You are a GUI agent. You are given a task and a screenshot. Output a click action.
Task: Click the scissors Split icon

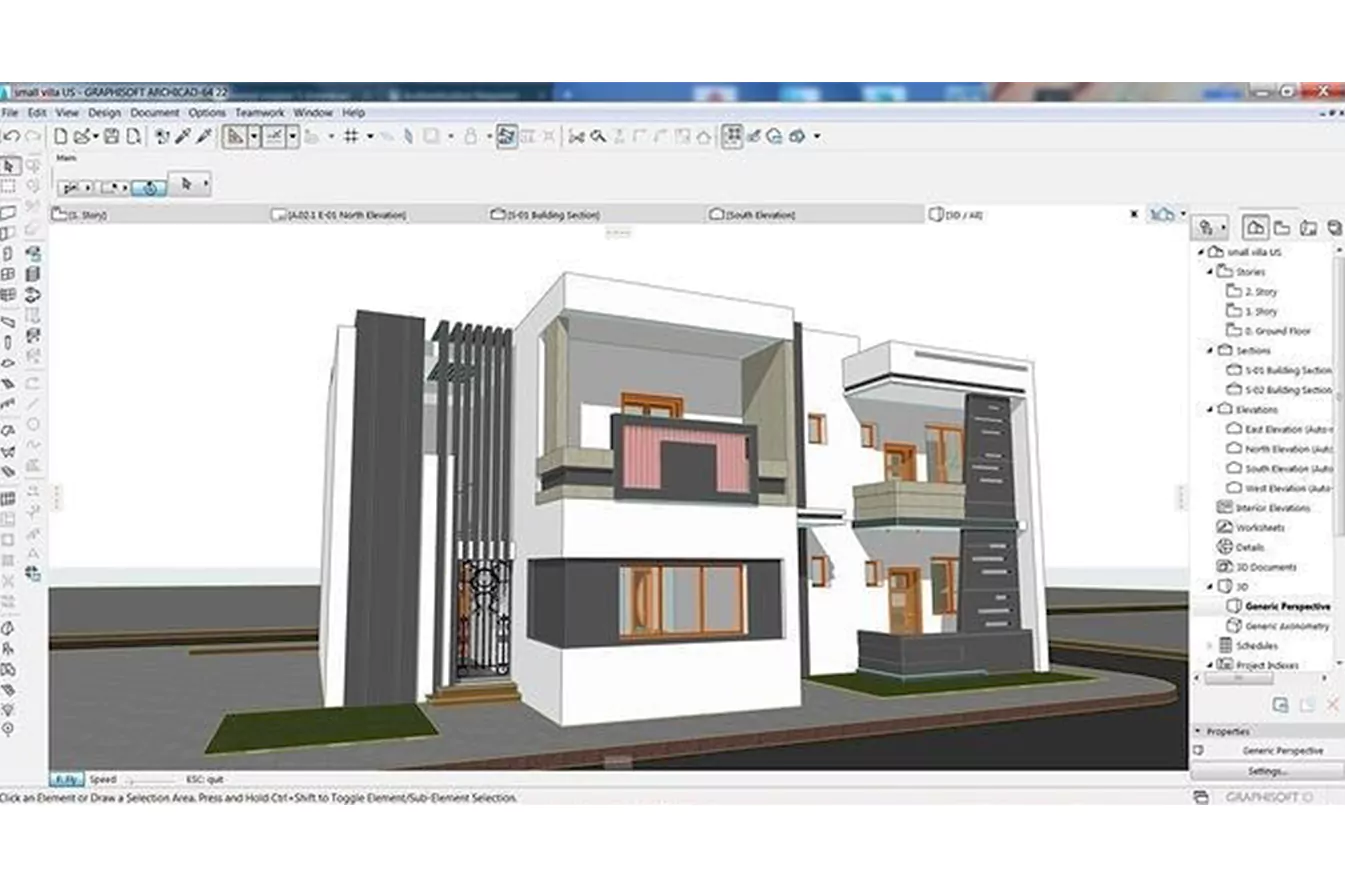577,137
